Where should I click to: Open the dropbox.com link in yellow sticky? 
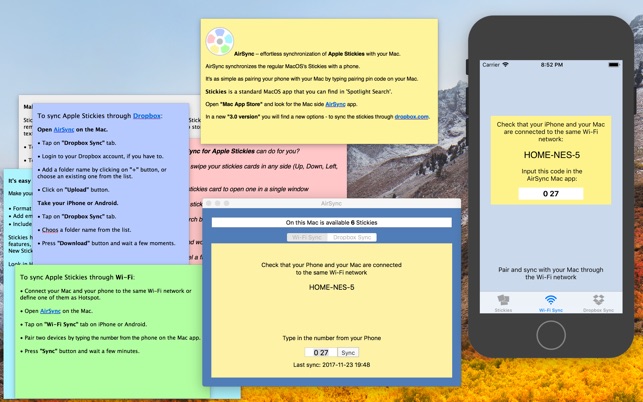pyautogui.click(x=411, y=116)
